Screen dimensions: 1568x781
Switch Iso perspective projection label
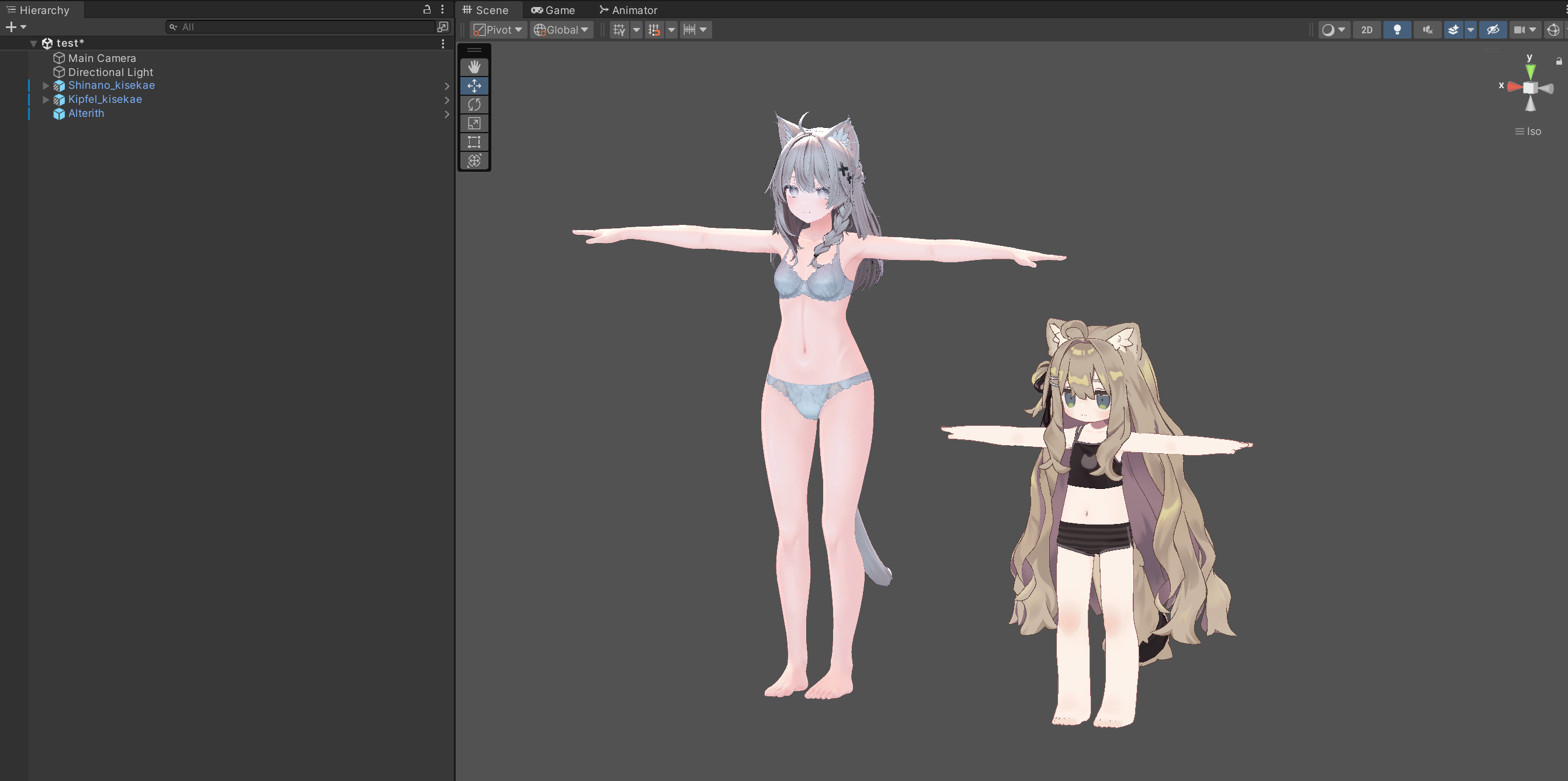[x=1528, y=131]
